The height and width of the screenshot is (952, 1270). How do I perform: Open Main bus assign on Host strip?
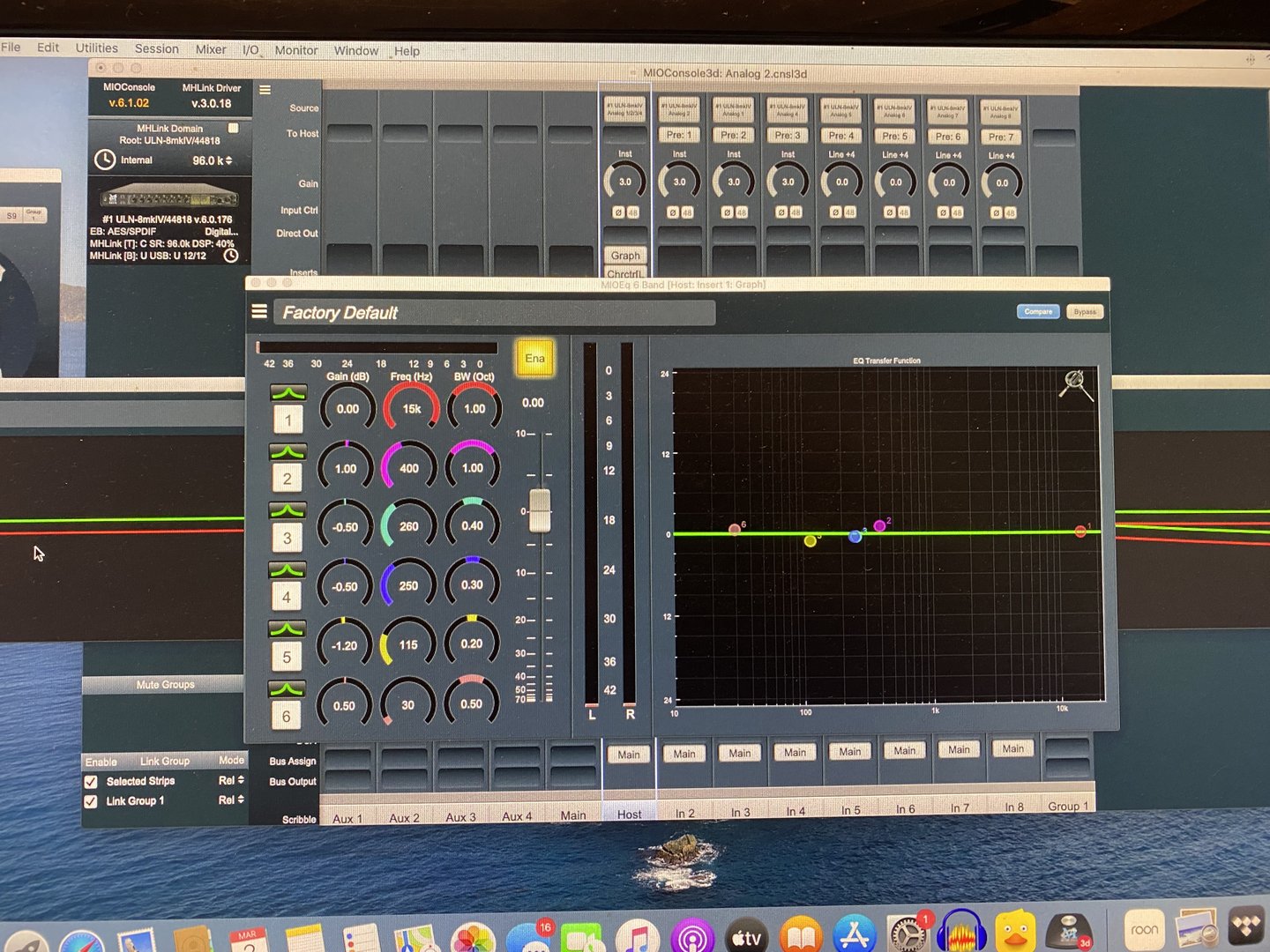629,755
